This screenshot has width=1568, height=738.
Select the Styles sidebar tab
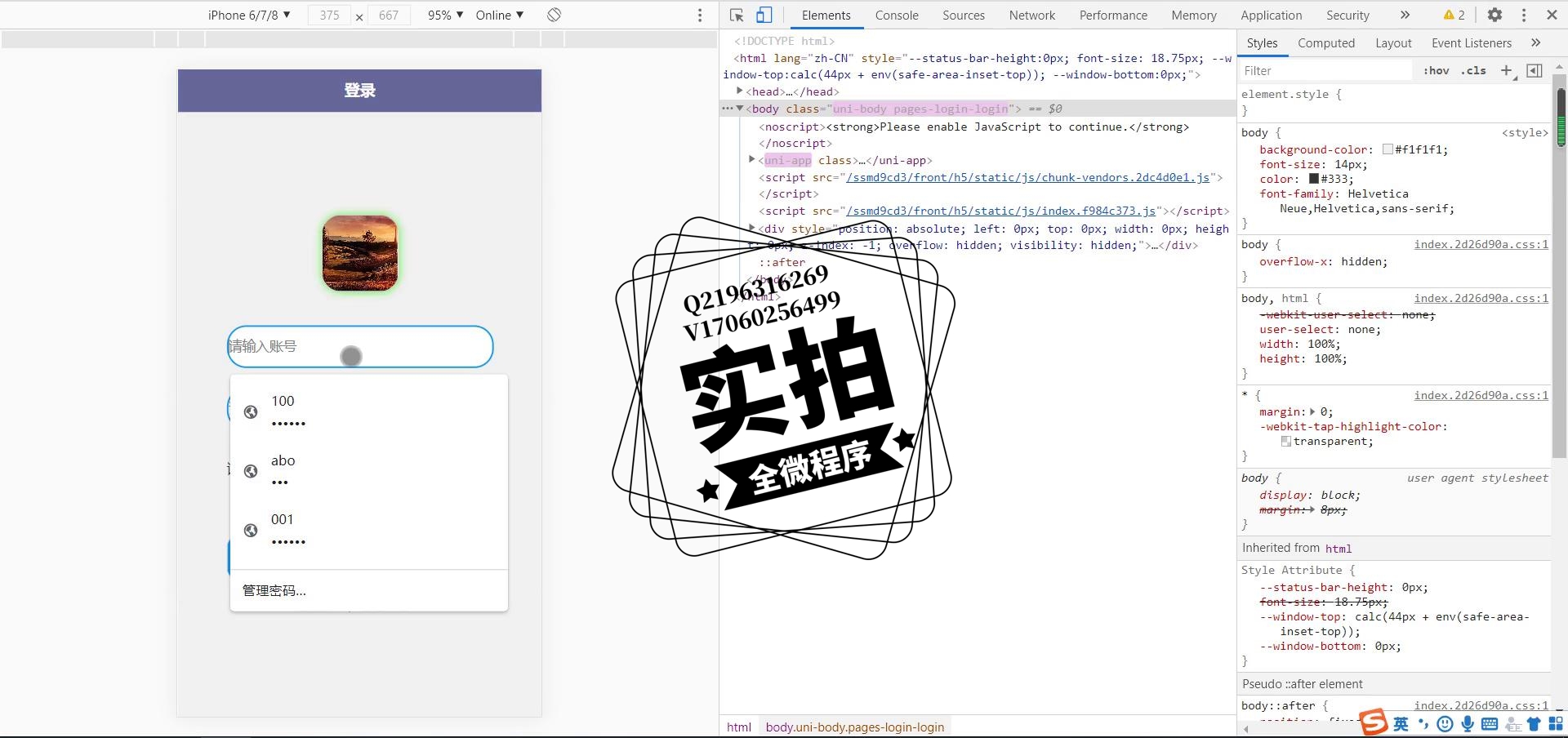click(1262, 42)
